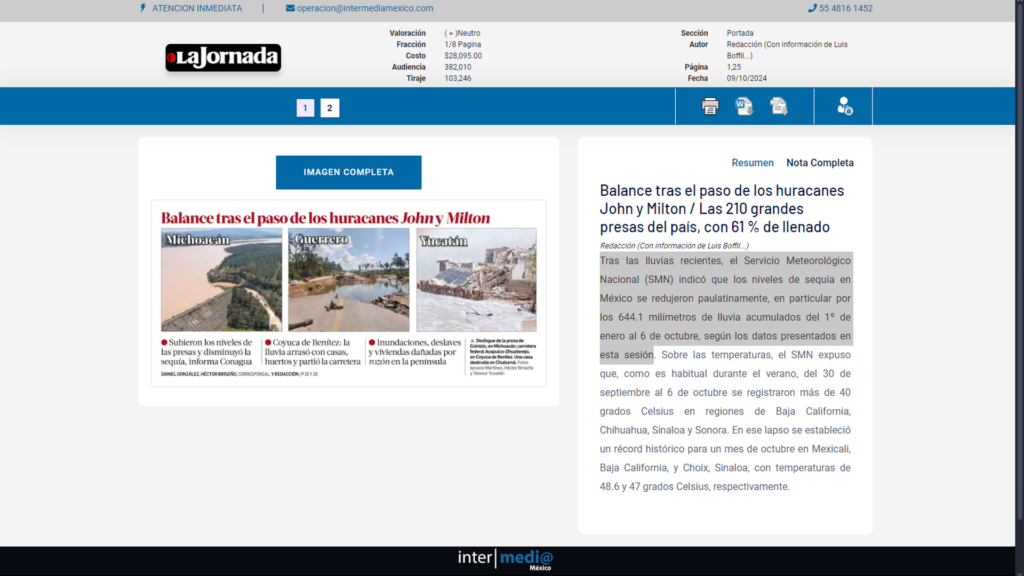Open ATENCION INMEDIATA link

click(x=197, y=8)
